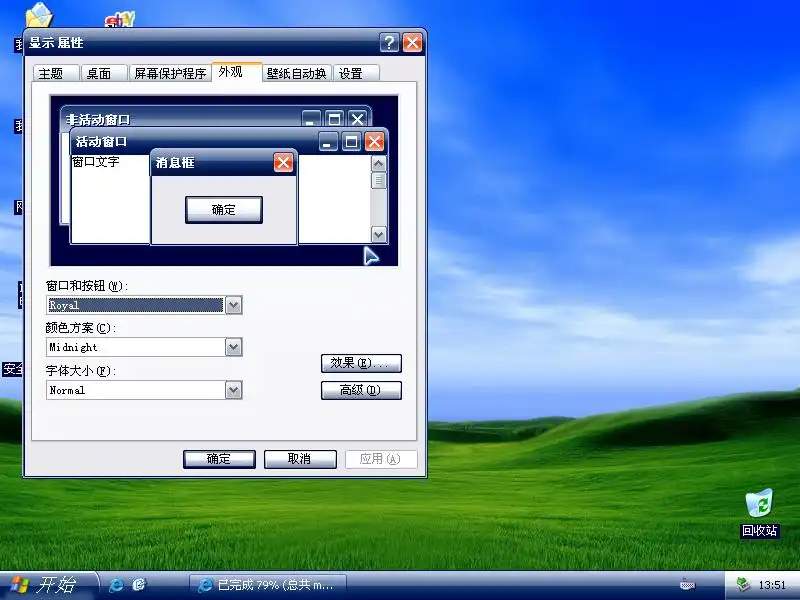Image resolution: width=800 pixels, height=600 pixels.
Task: Click the 效果(E)... button
Action: 361,363
